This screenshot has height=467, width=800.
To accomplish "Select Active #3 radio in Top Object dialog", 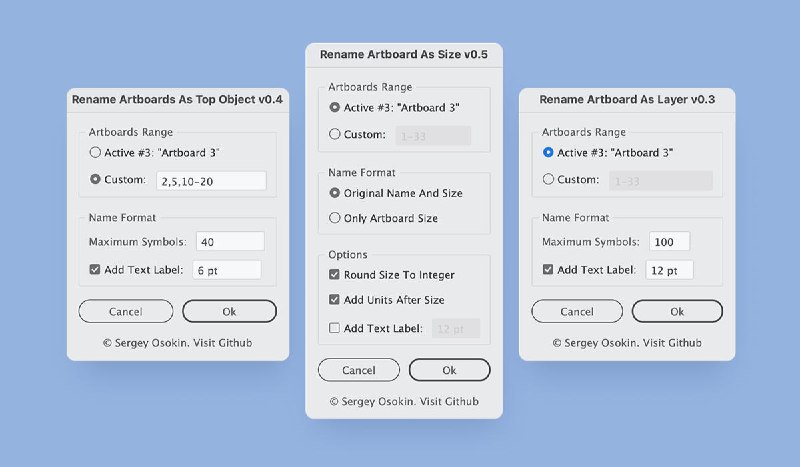I will (95, 152).
